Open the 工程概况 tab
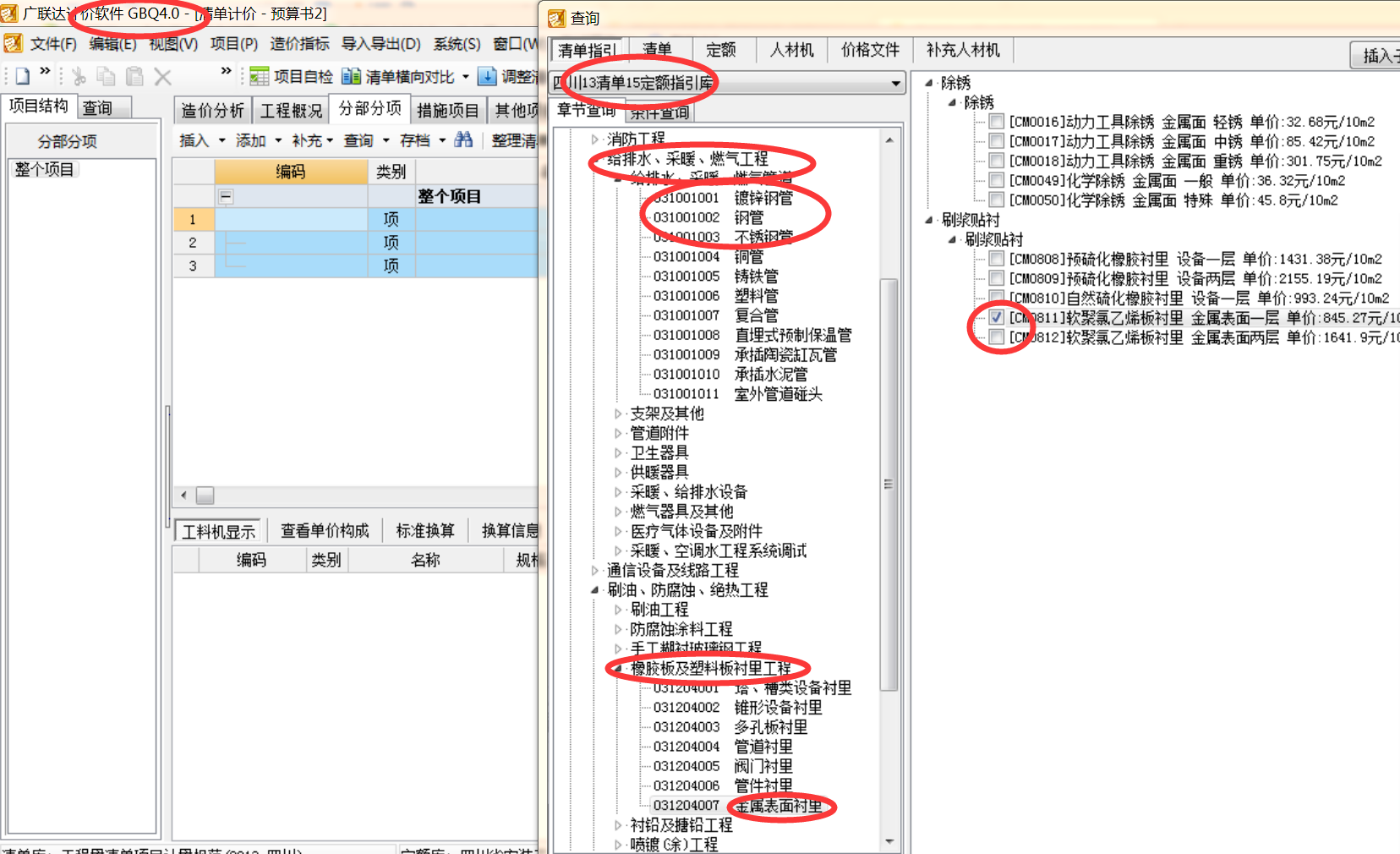The width and height of the screenshot is (1400, 854). (x=292, y=111)
